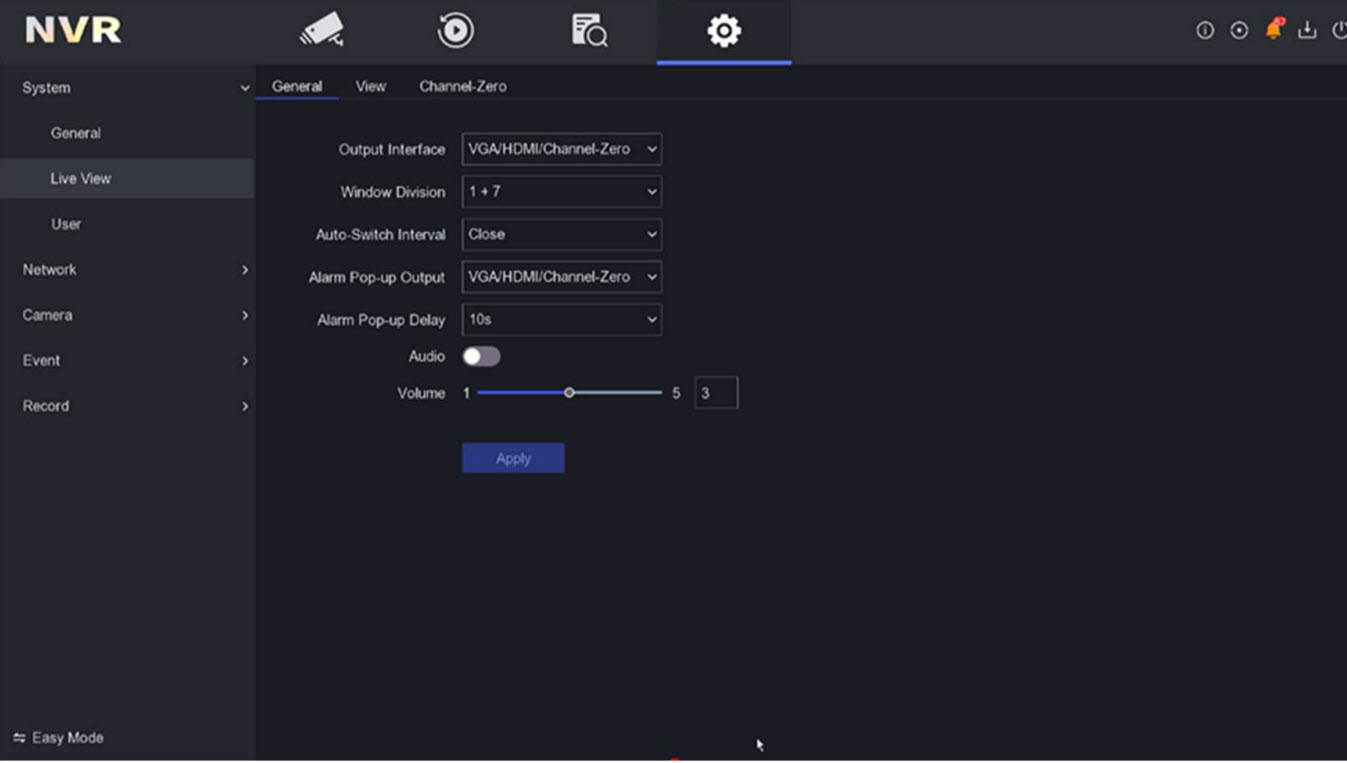Expand the Camera sidebar section

[127, 315]
